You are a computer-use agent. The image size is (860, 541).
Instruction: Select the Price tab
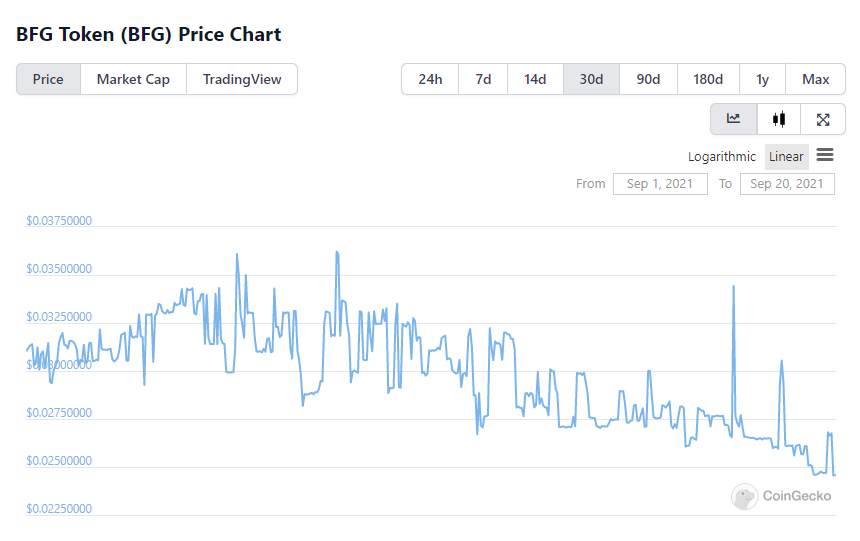coord(48,79)
